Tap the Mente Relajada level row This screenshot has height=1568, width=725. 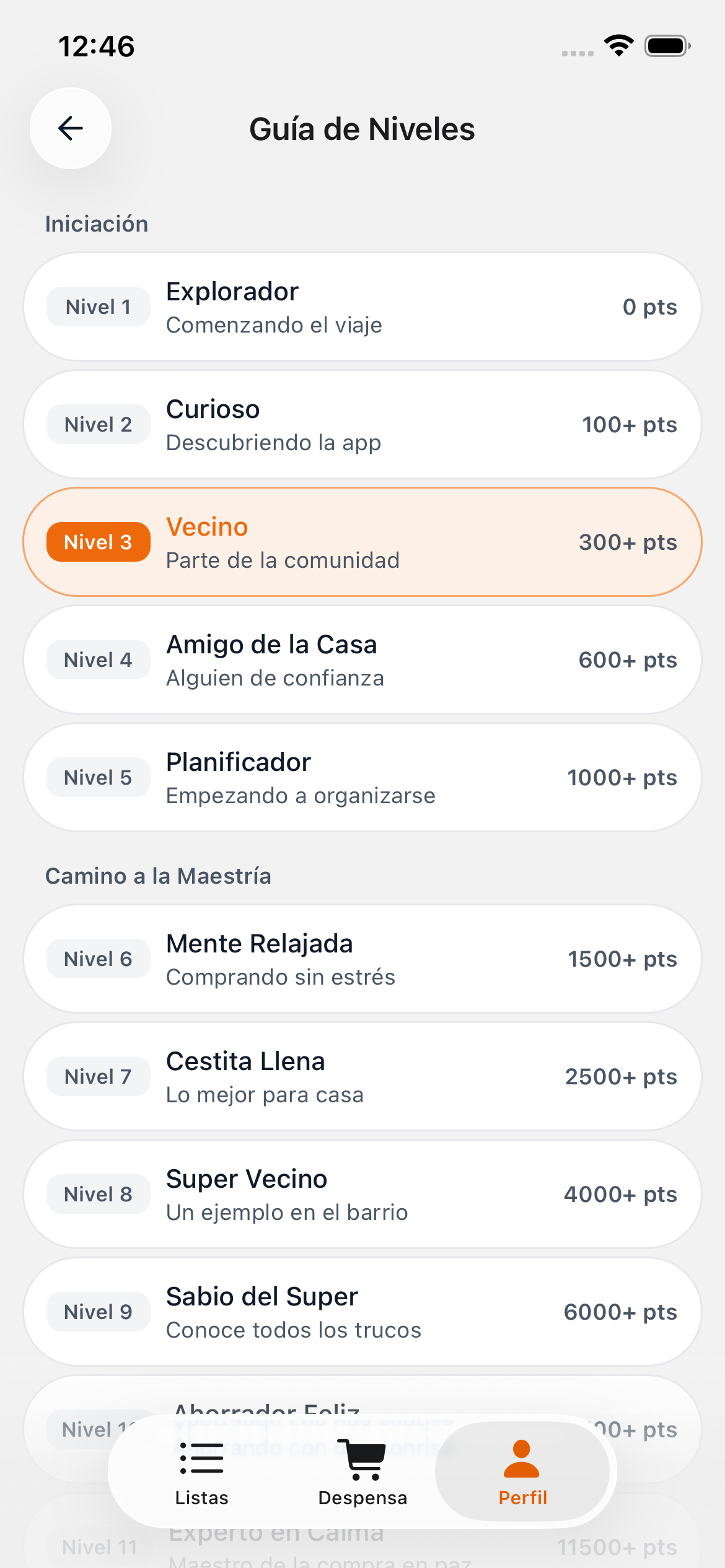[x=362, y=959]
